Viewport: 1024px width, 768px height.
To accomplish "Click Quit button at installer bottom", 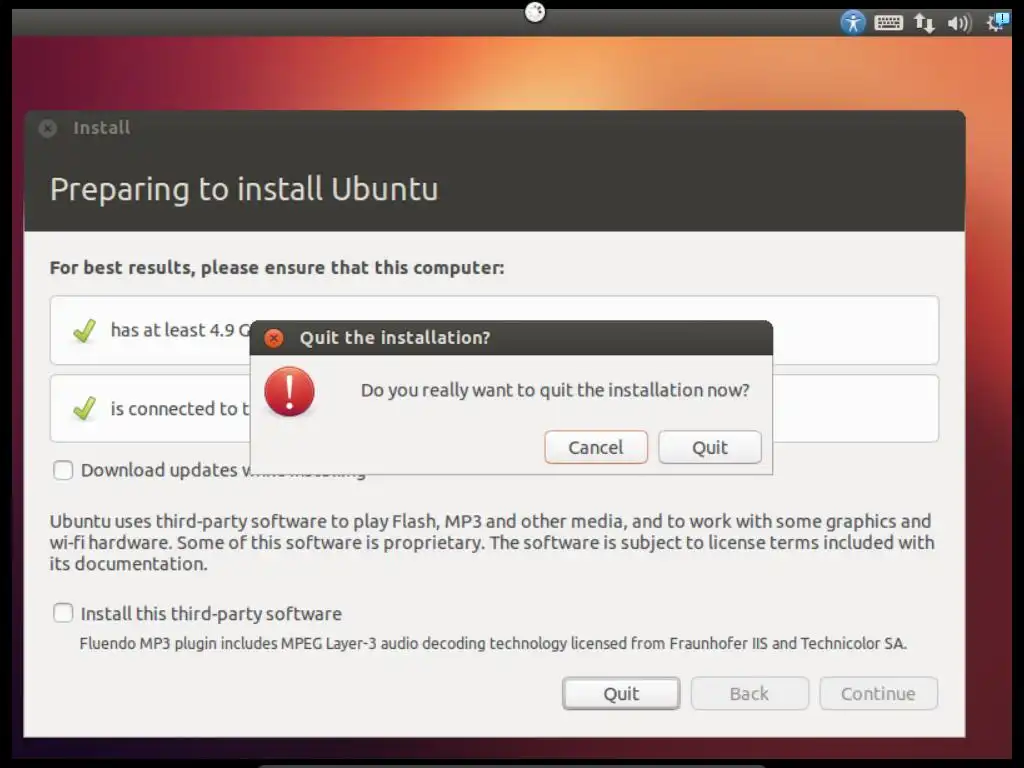I will 621,694.
